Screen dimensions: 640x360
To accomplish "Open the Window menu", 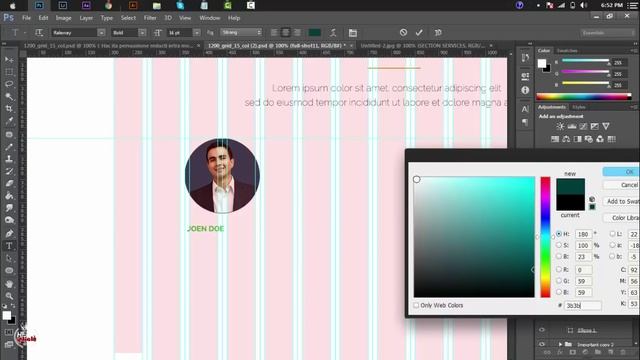I will (210, 18).
